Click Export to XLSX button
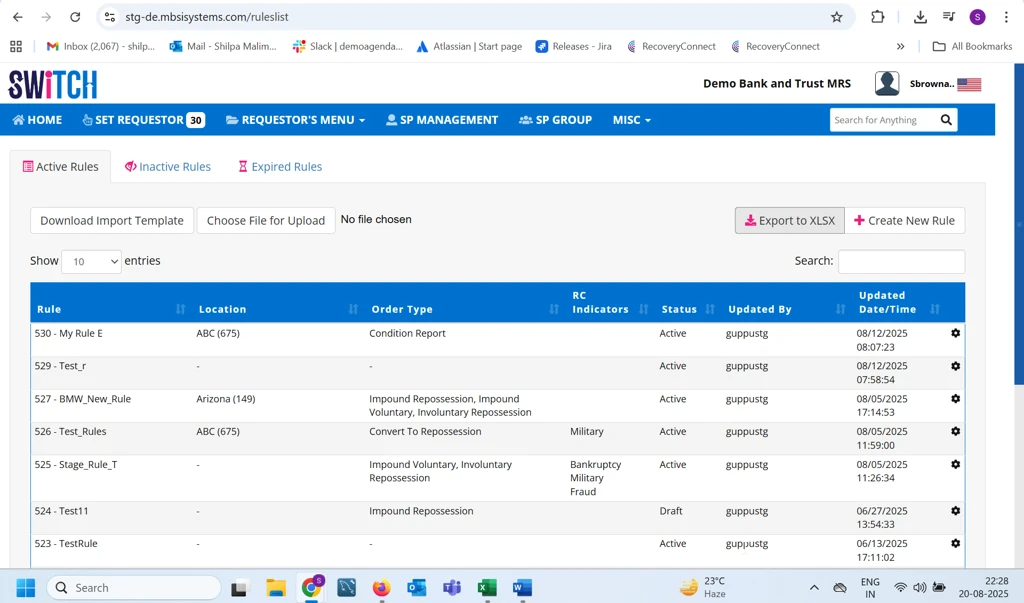This screenshot has height=603, width=1024. (x=790, y=220)
